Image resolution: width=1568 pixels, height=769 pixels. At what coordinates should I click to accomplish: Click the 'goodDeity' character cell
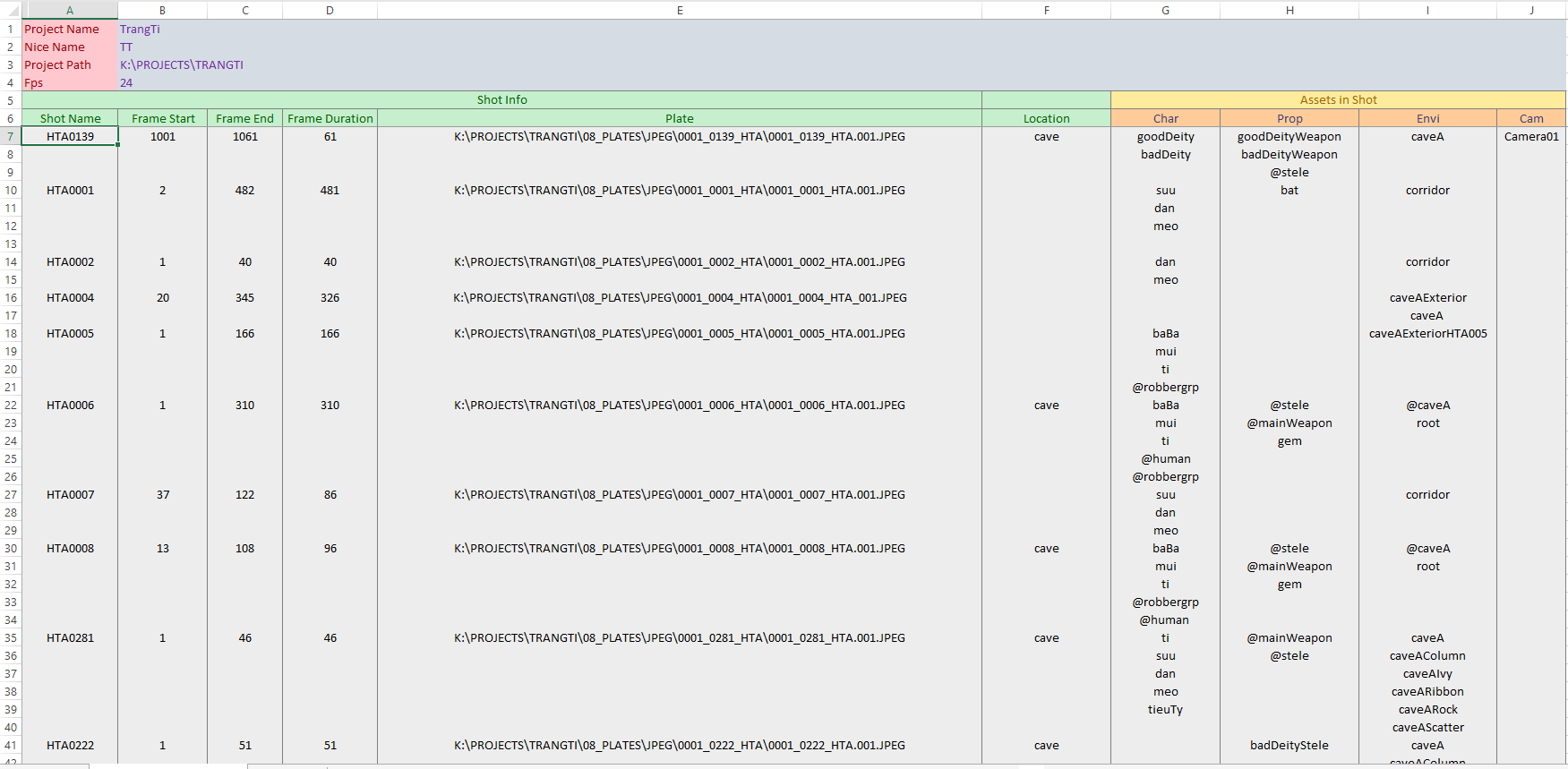(1165, 136)
